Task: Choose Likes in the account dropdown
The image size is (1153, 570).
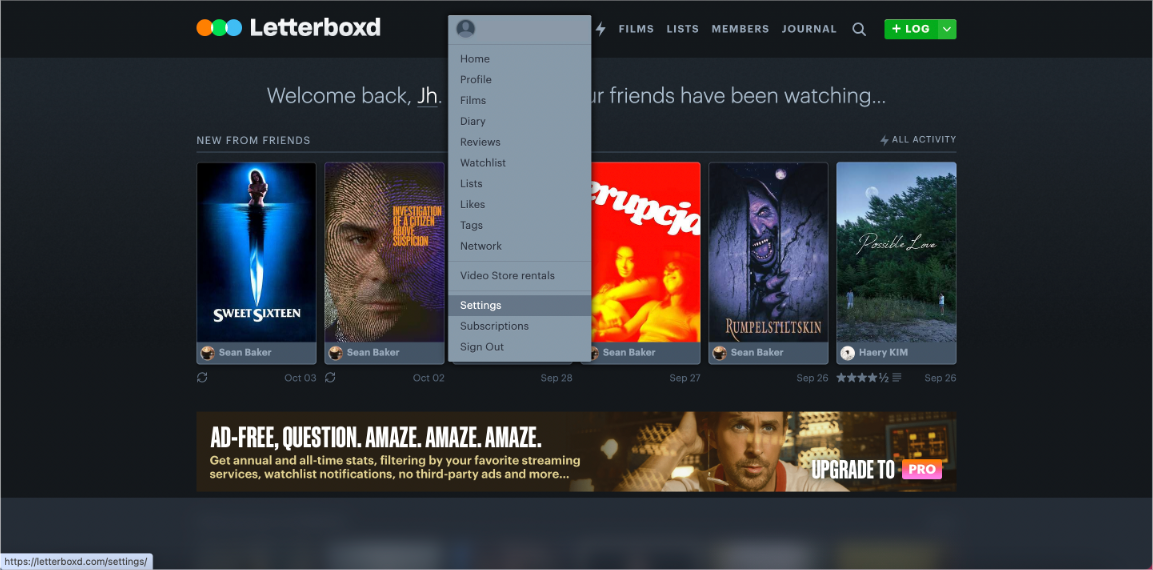Action: (x=519, y=204)
